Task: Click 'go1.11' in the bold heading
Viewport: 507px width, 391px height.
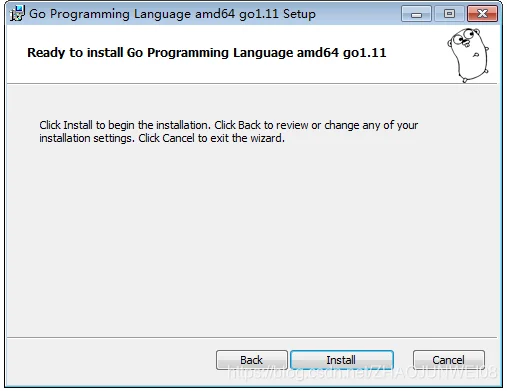Action: [364, 53]
